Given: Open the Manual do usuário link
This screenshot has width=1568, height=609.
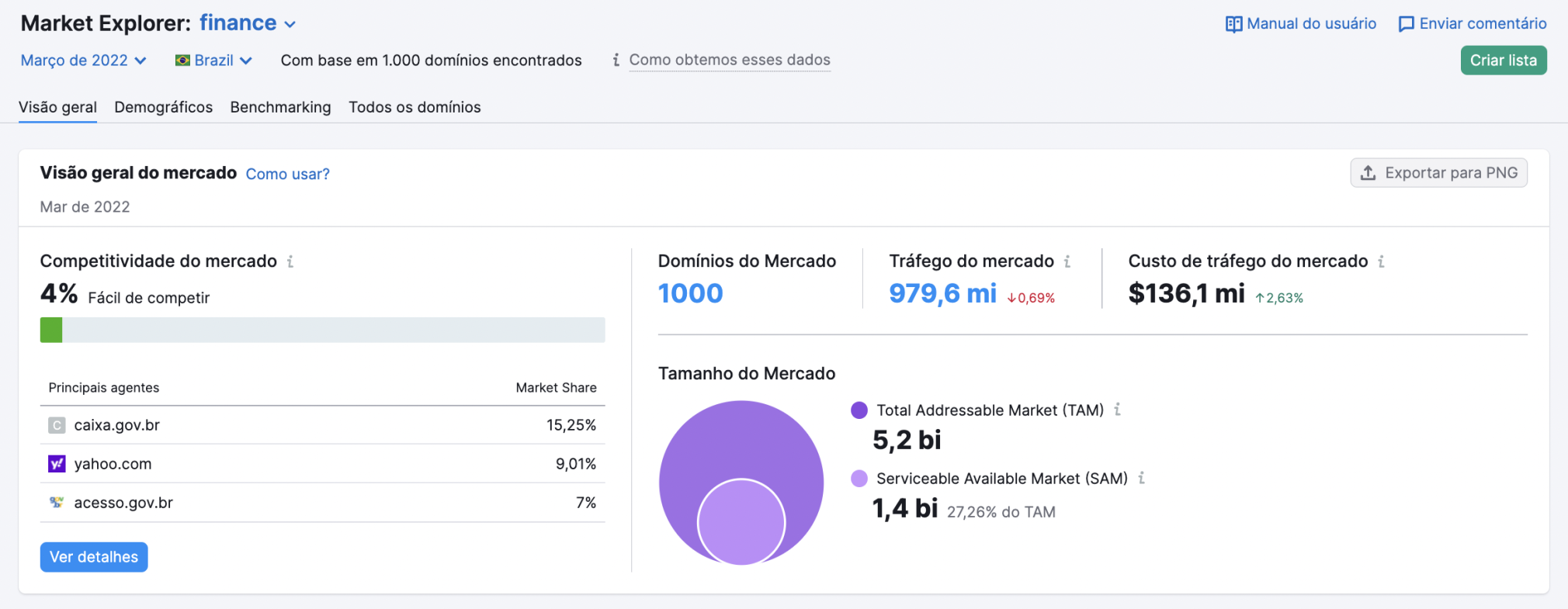Looking at the screenshot, I should click(x=1312, y=24).
